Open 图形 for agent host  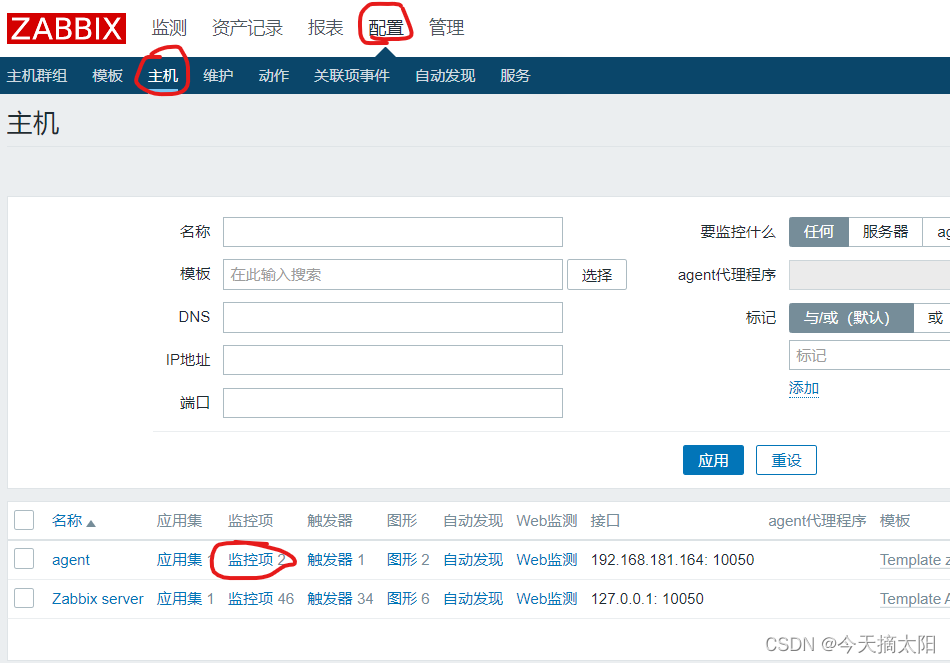tap(402, 559)
